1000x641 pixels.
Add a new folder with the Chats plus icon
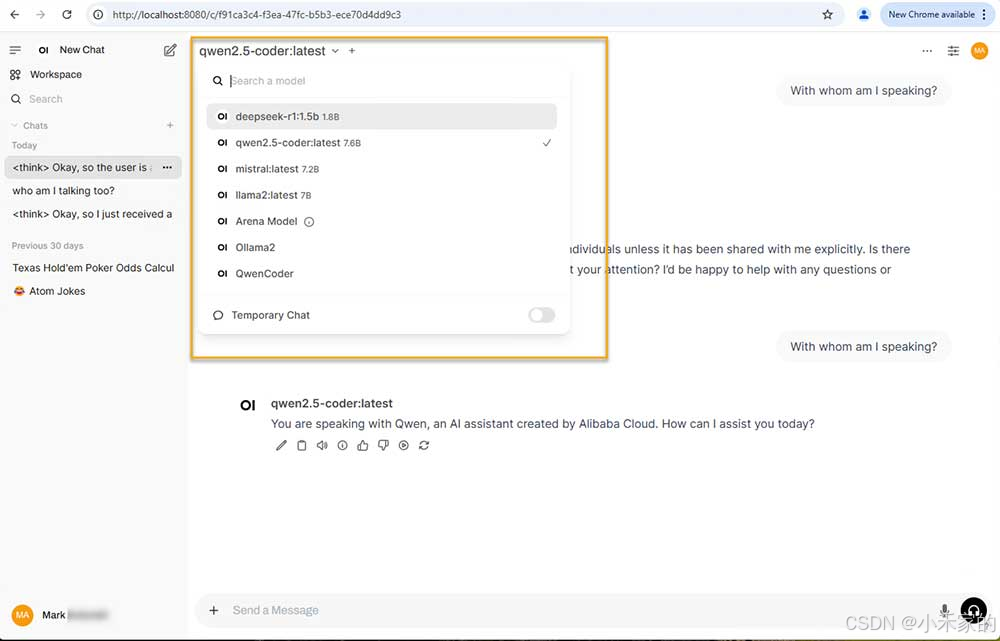(170, 125)
